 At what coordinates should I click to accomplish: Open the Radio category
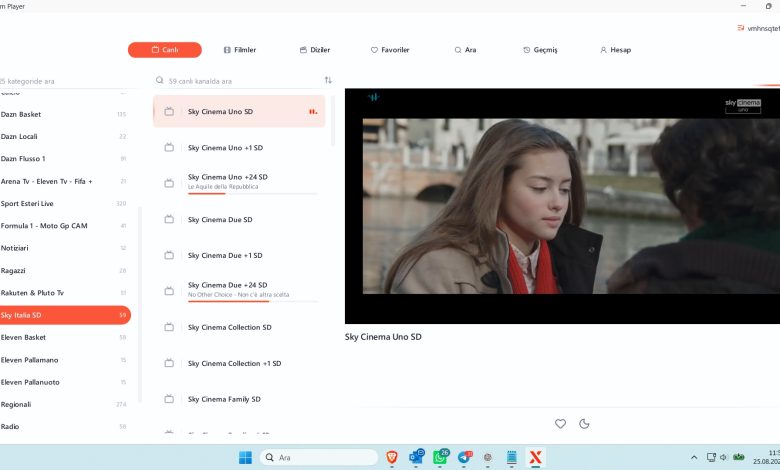65,427
